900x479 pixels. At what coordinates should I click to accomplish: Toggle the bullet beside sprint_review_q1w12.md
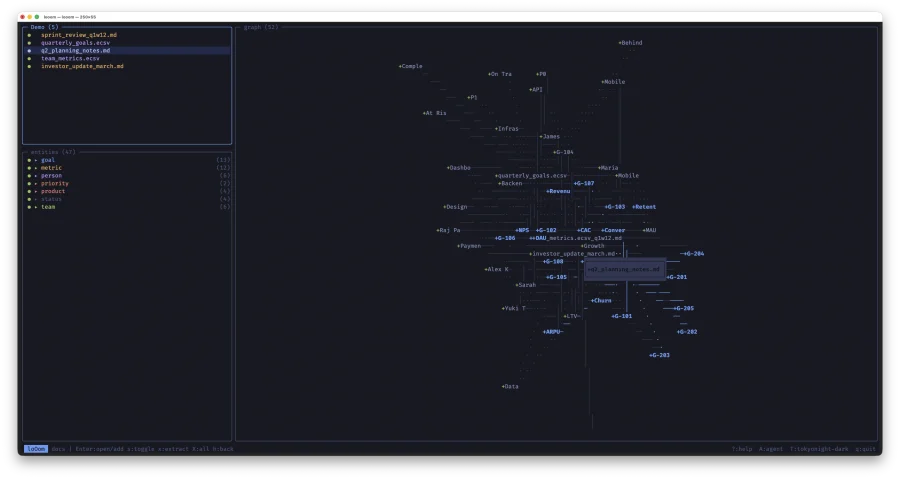pos(29,35)
